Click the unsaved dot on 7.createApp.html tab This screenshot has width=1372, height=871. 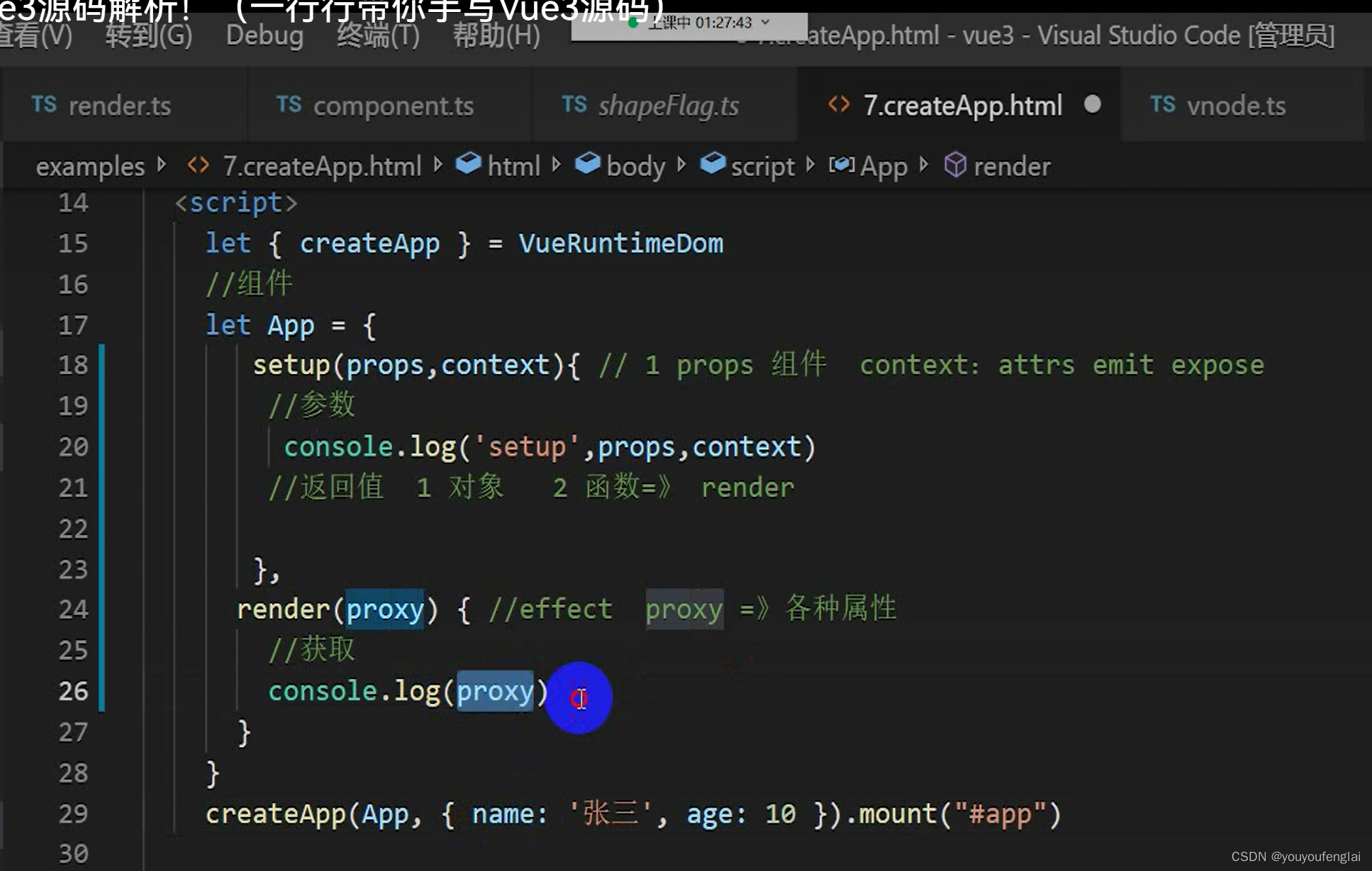coord(1093,104)
